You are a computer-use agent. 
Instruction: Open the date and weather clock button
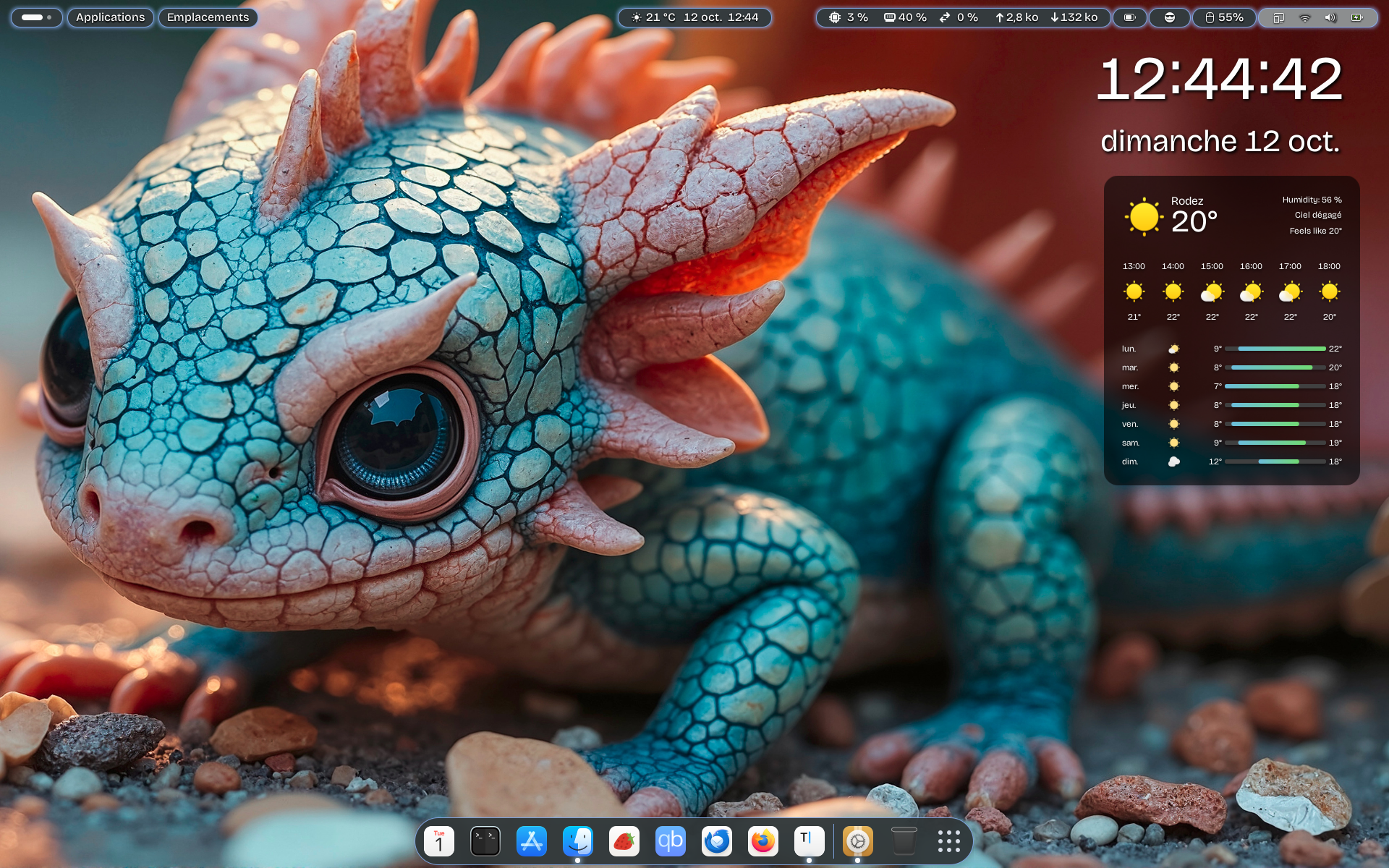694,17
